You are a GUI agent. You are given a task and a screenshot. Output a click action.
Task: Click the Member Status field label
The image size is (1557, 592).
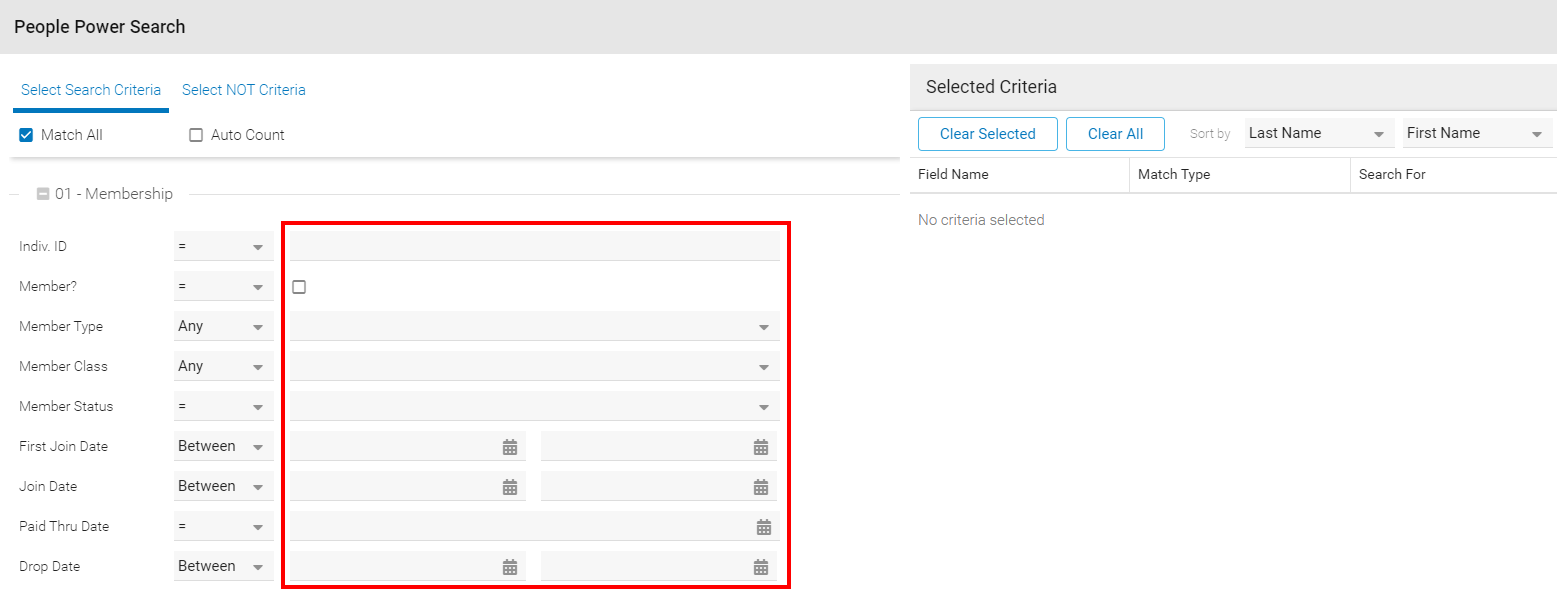coord(66,406)
